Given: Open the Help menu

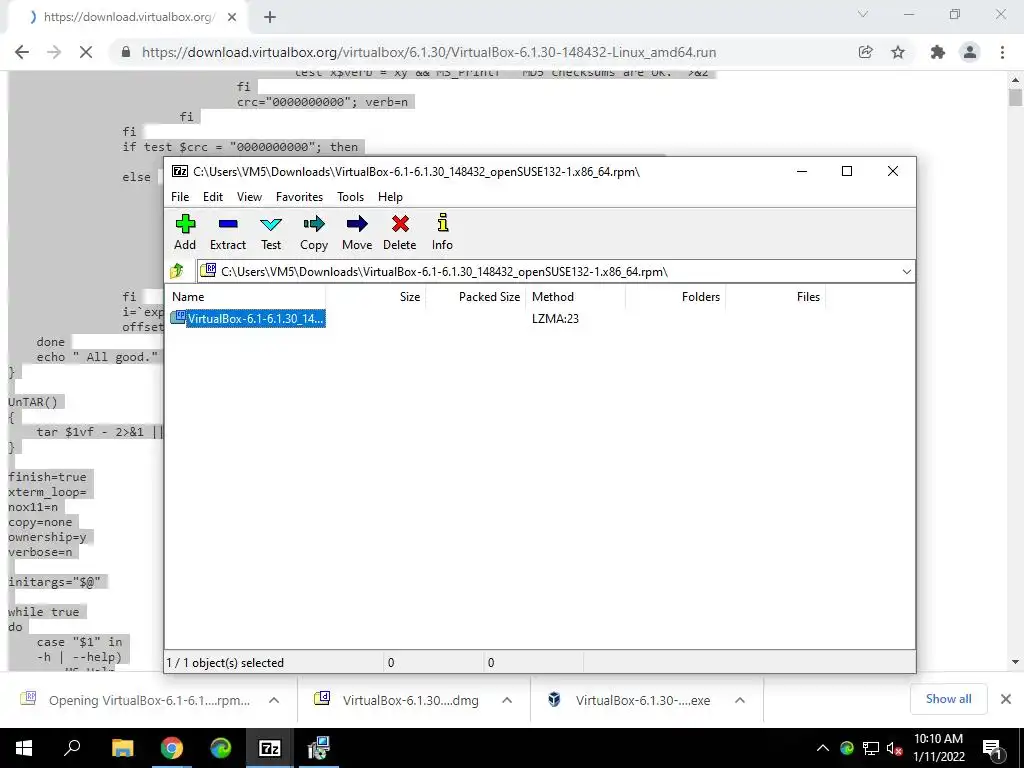Looking at the screenshot, I should click(390, 197).
